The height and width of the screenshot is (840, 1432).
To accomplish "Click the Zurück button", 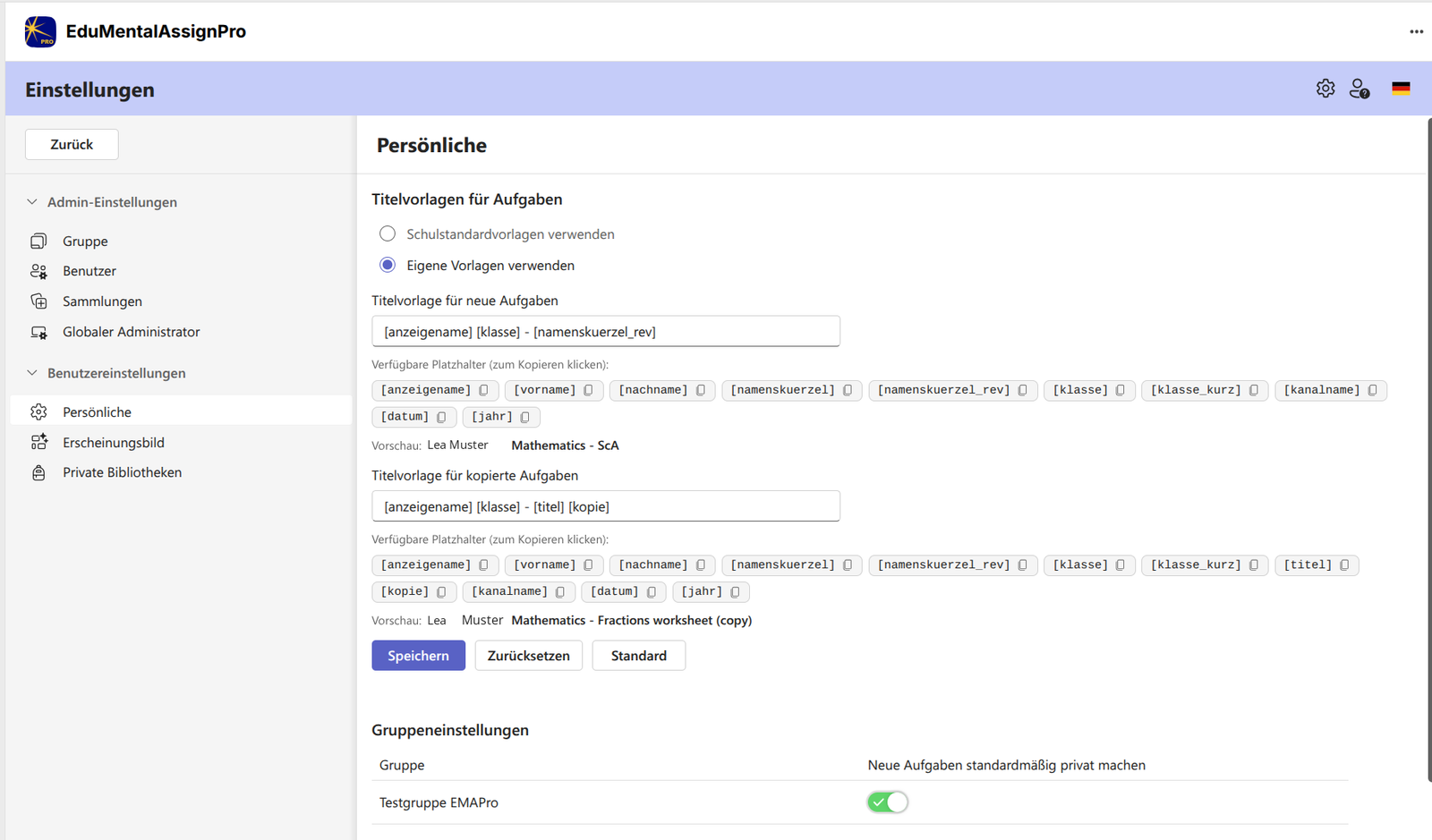I will [x=72, y=144].
